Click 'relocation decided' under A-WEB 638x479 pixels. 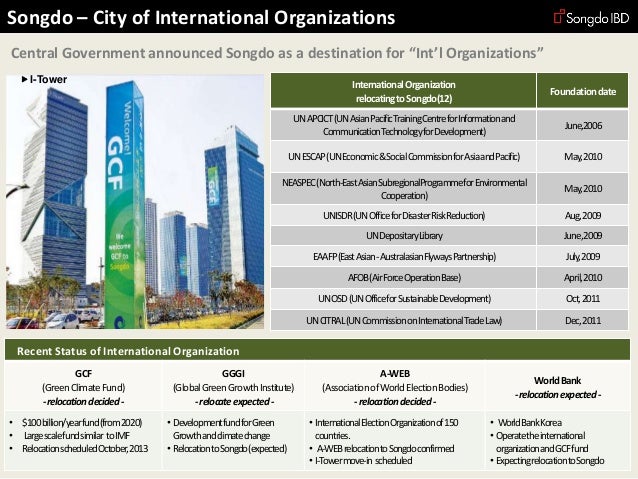pyautogui.click(x=395, y=402)
